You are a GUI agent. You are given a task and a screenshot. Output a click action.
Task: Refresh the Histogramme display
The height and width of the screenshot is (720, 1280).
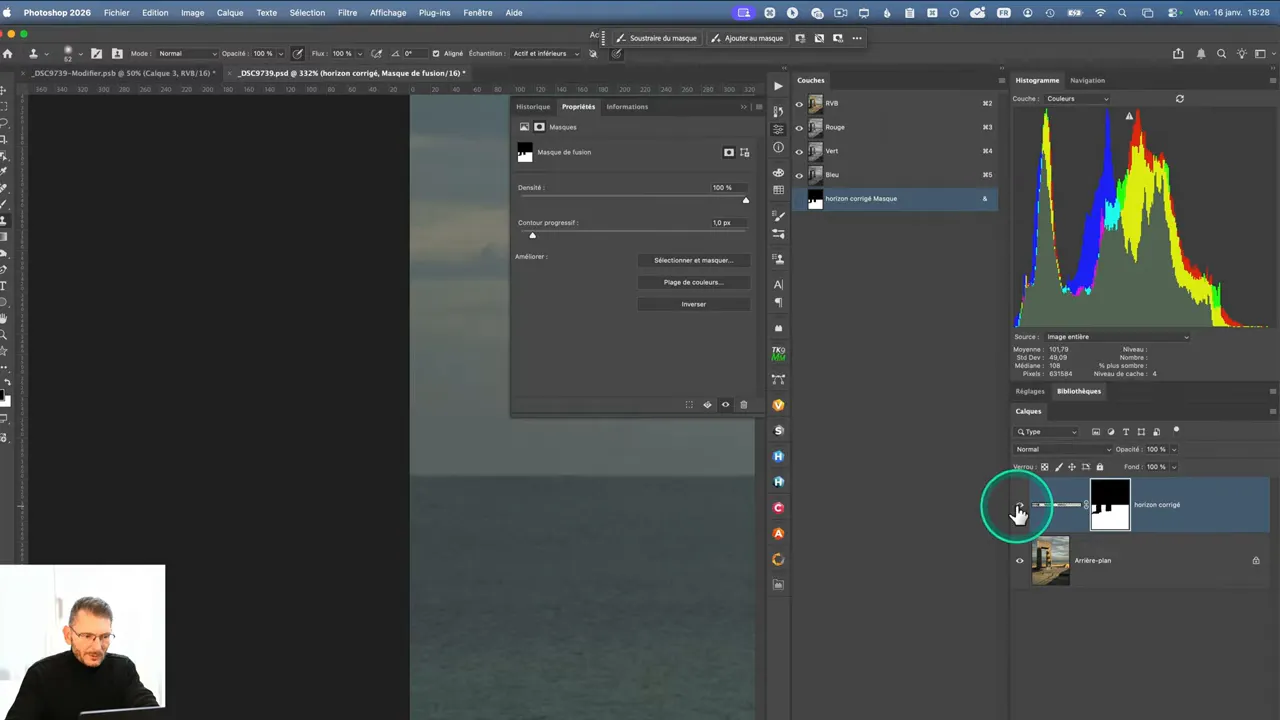click(x=1179, y=99)
